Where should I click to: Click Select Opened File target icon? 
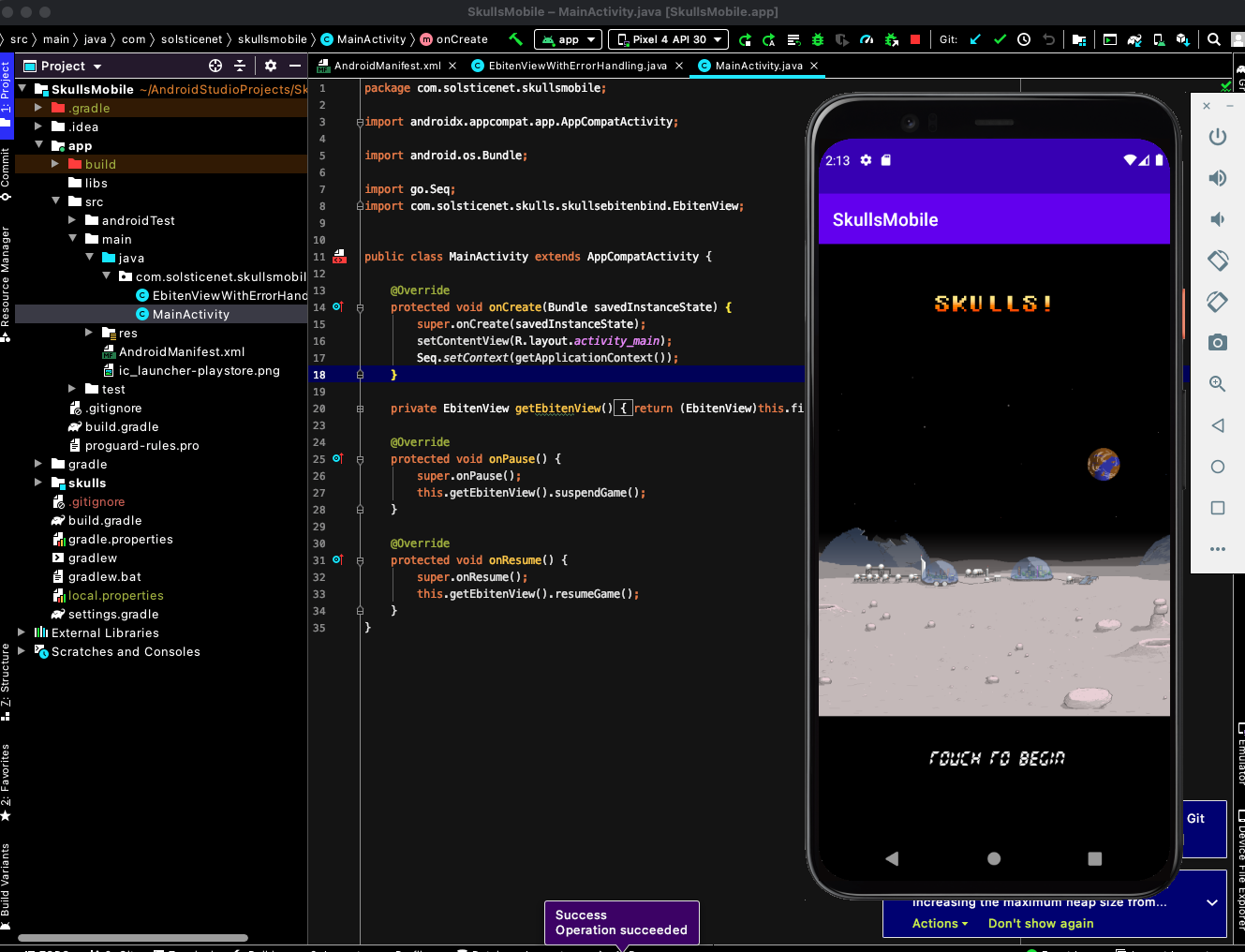215,66
